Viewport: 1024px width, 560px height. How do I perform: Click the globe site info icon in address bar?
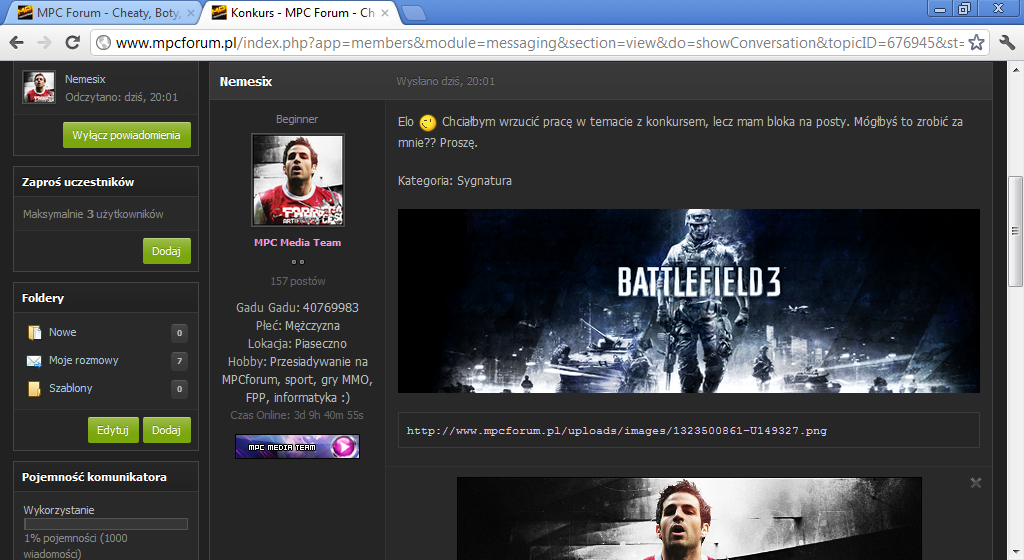click(x=103, y=42)
